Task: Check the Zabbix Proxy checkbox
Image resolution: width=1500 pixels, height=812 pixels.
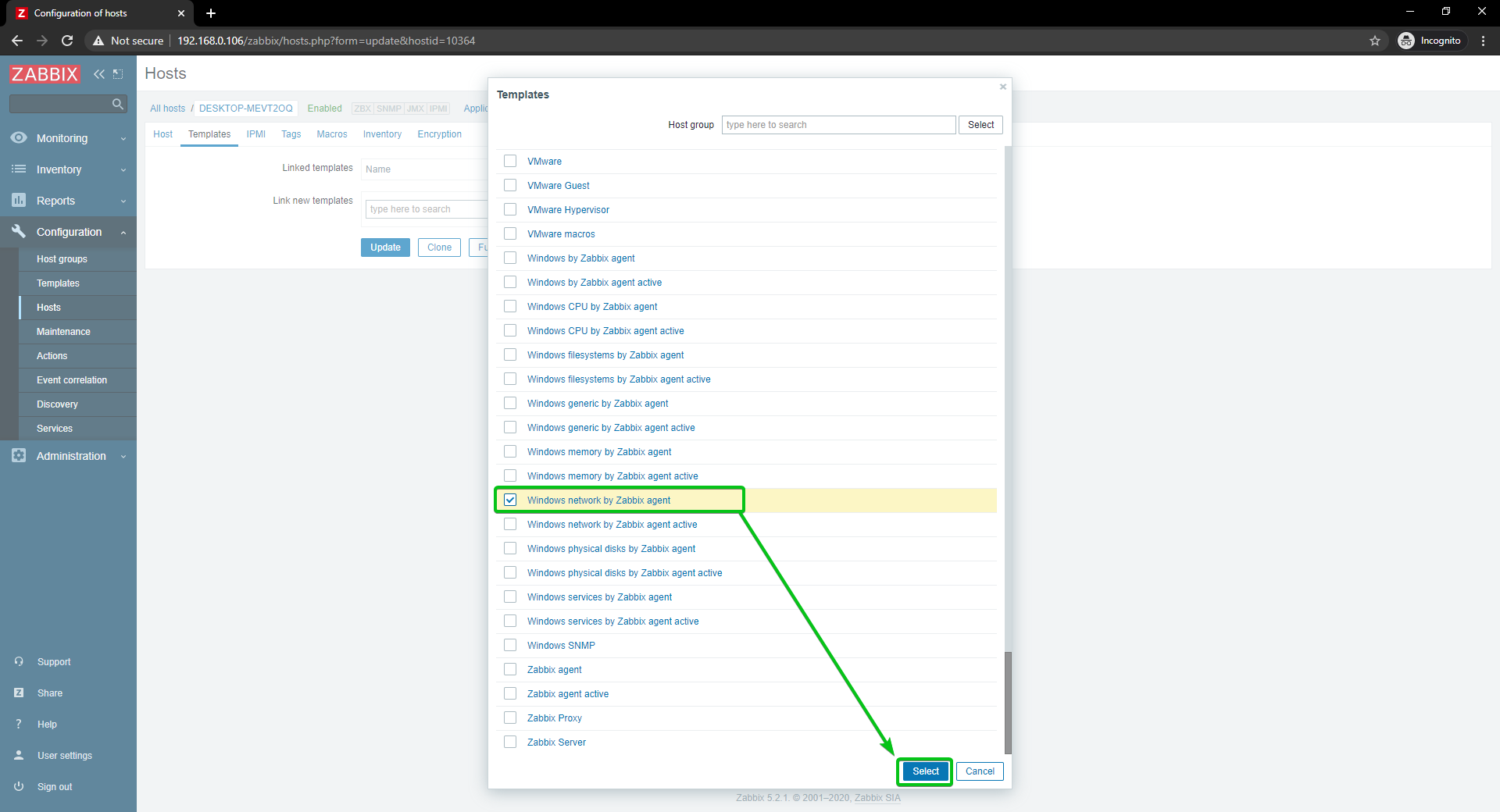Action: pyautogui.click(x=510, y=718)
